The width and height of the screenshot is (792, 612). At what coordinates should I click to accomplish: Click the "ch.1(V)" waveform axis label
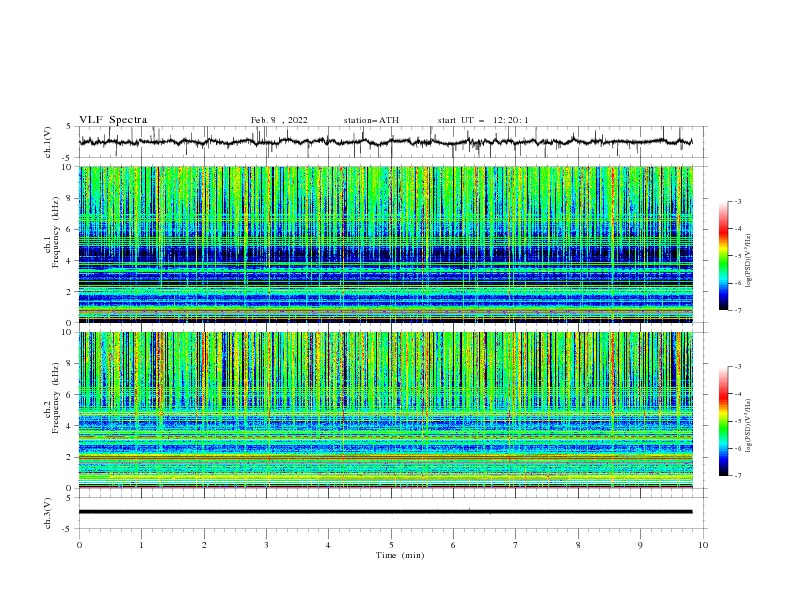pos(48,142)
